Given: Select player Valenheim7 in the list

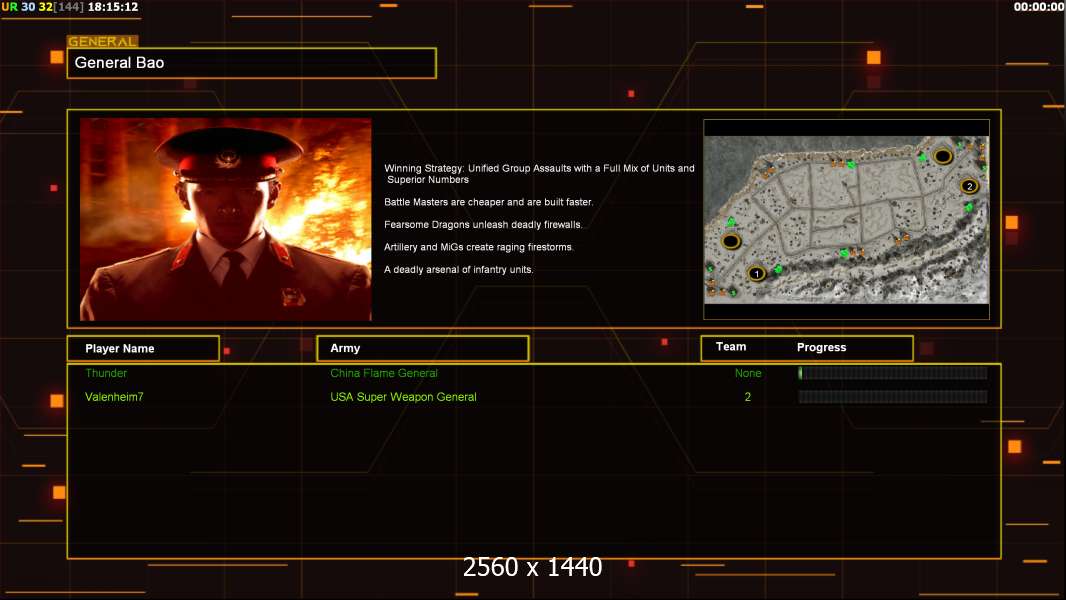Looking at the screenshot, I should [114, 397].
